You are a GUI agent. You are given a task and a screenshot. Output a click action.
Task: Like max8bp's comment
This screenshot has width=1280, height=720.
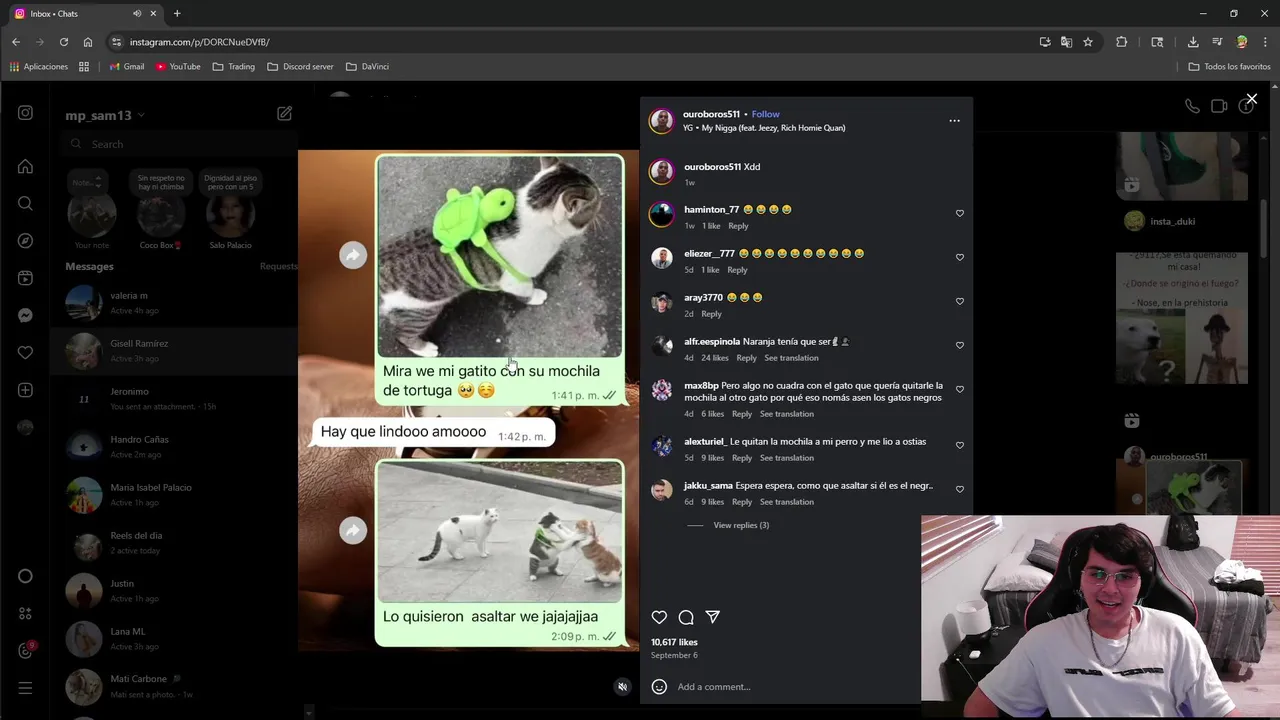[x=959, y=389]
